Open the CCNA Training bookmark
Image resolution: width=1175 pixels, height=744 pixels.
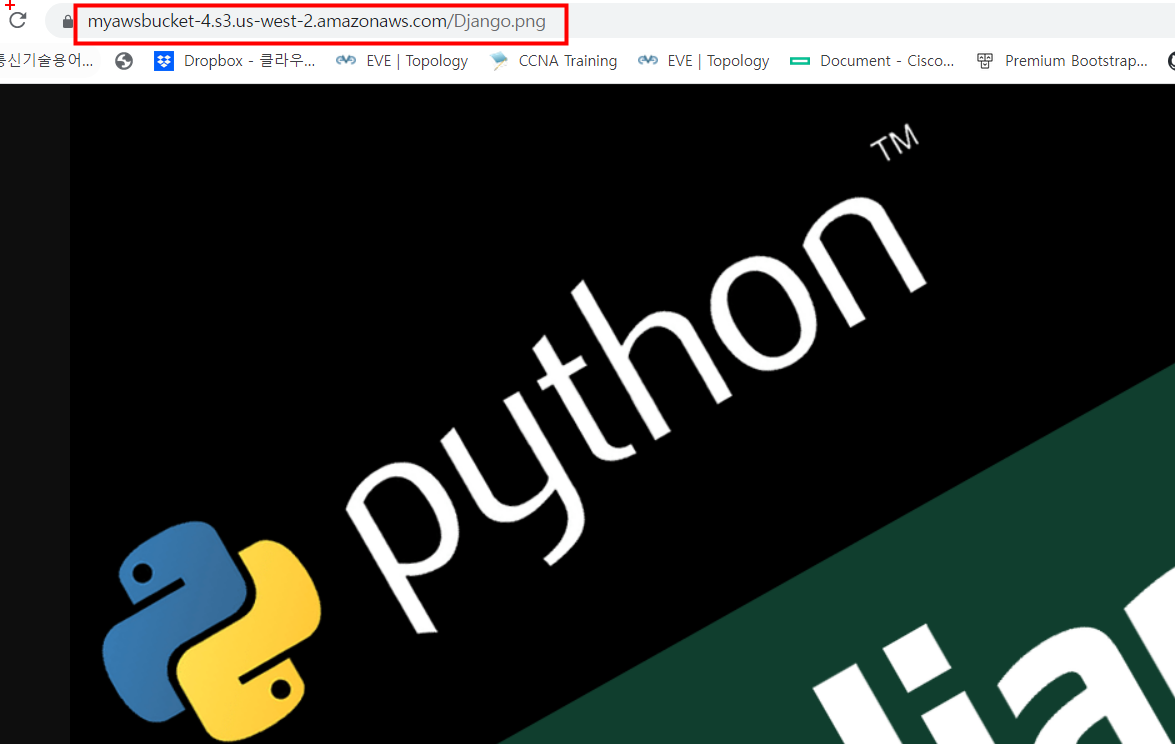point(553,61)
